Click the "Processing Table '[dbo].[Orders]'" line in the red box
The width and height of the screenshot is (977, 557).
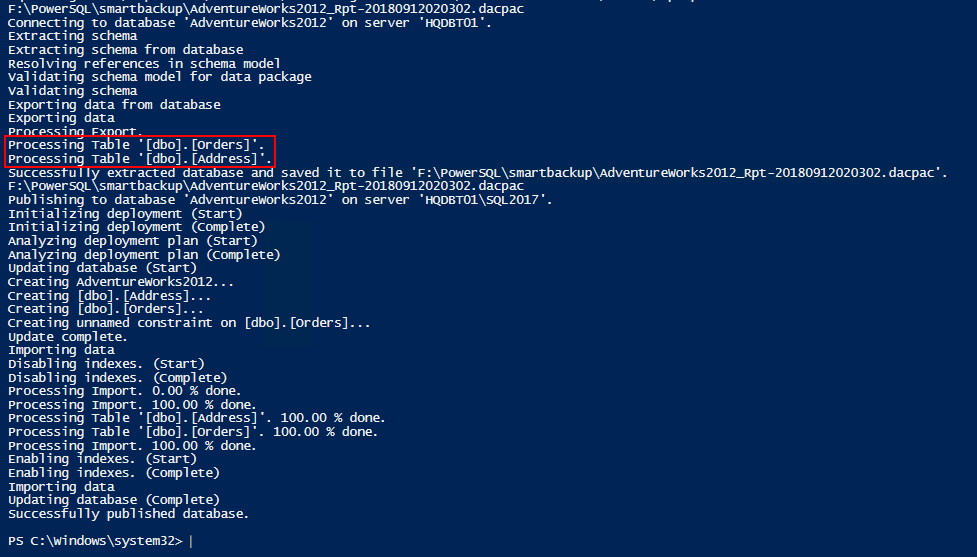click(x=136, y=145)
